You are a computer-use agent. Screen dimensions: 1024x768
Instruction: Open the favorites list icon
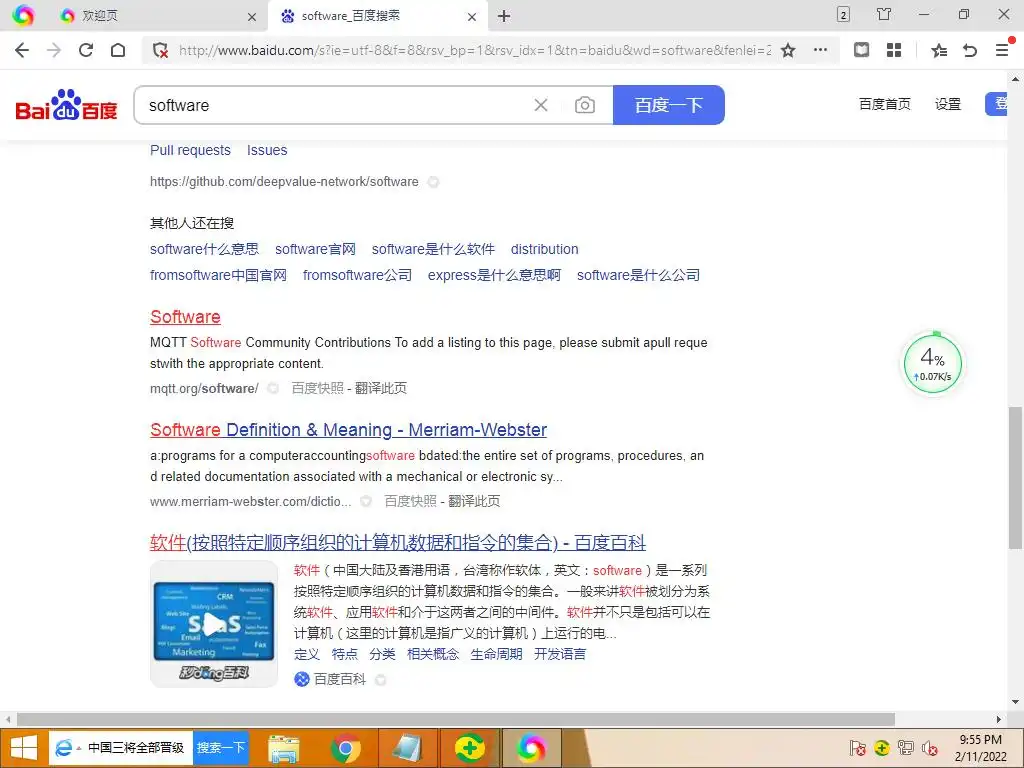tap(938, 50)
